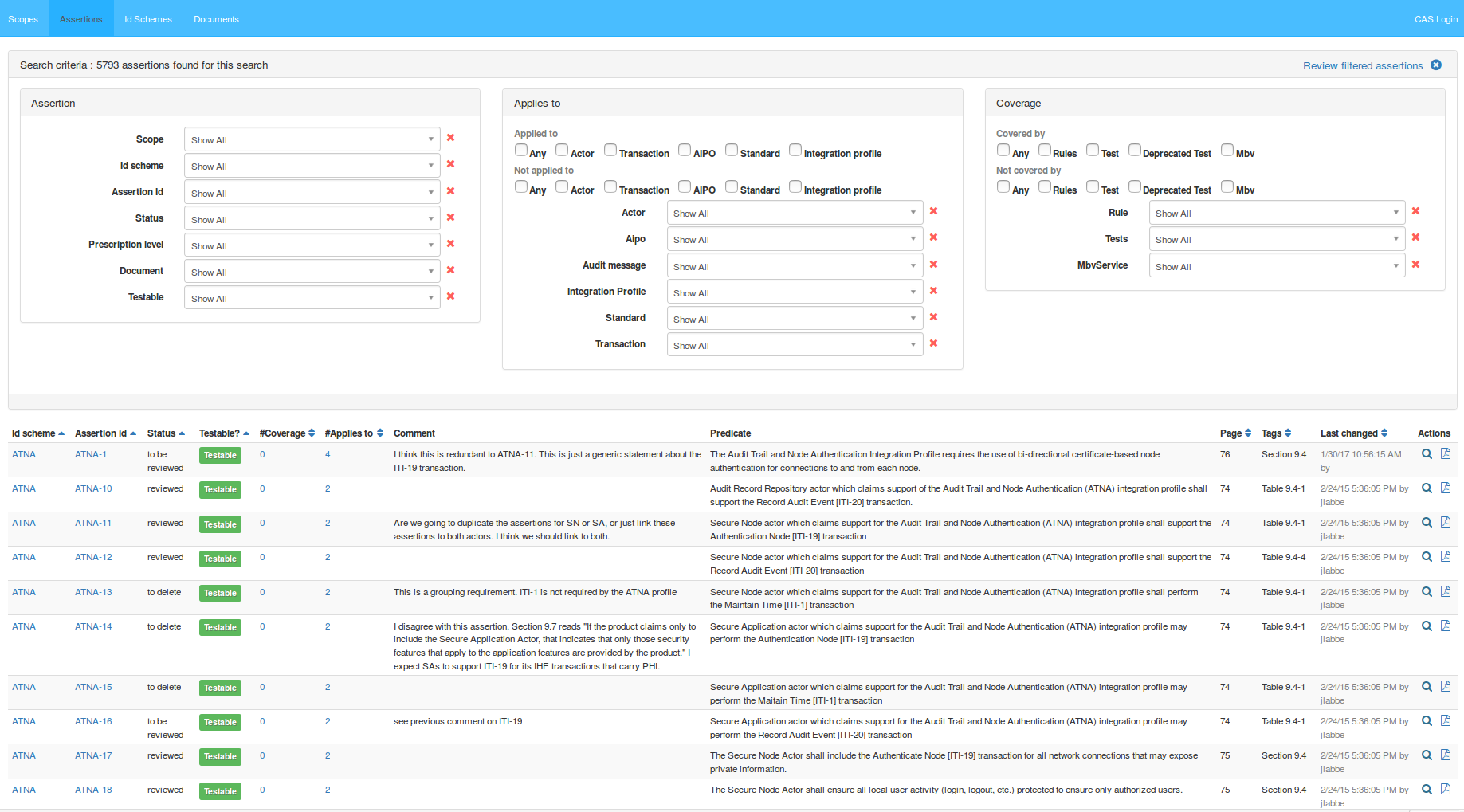1464x812 pixels.
Task: Enable the Applied to Actor checkbox
Action: click(x=562, y=150)
